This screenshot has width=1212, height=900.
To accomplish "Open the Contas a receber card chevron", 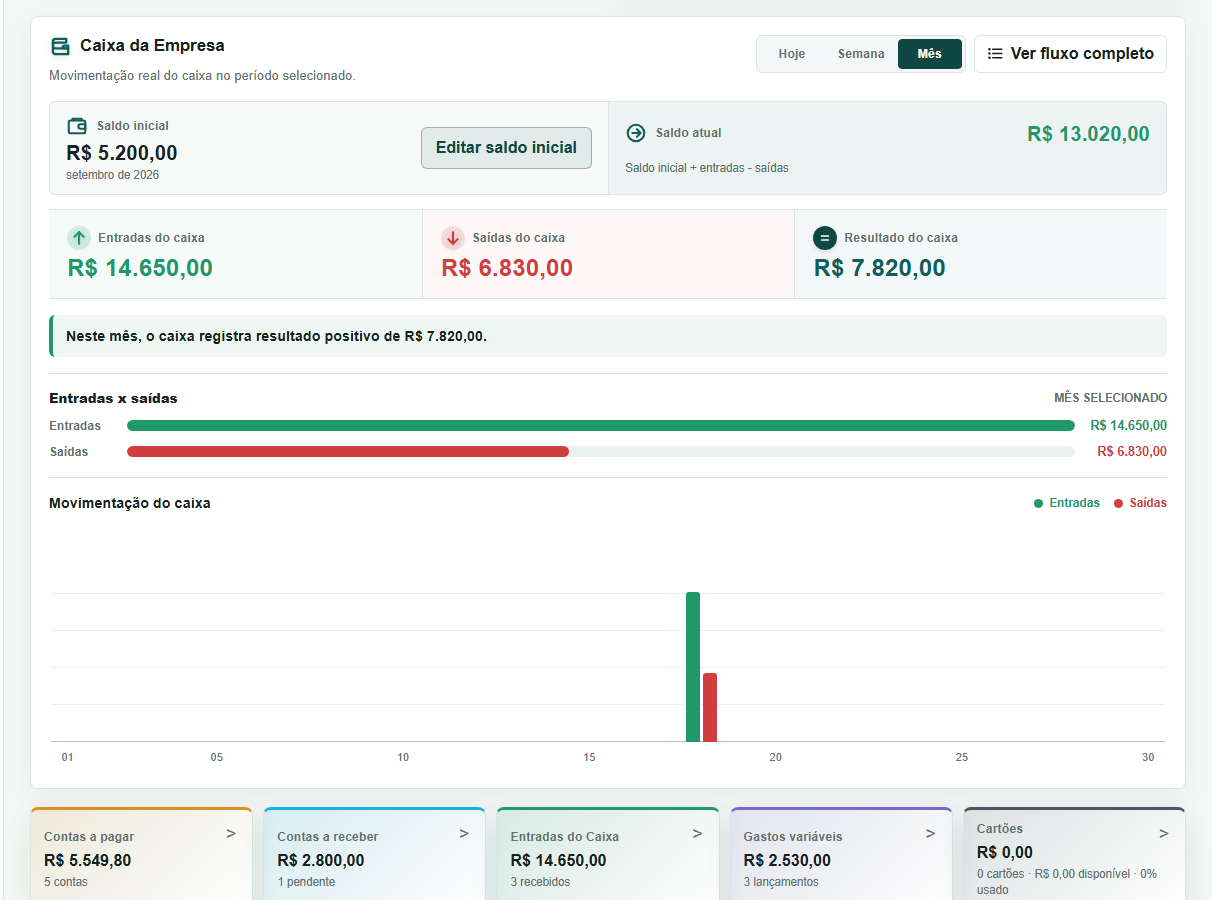I will tap(464, 833).
